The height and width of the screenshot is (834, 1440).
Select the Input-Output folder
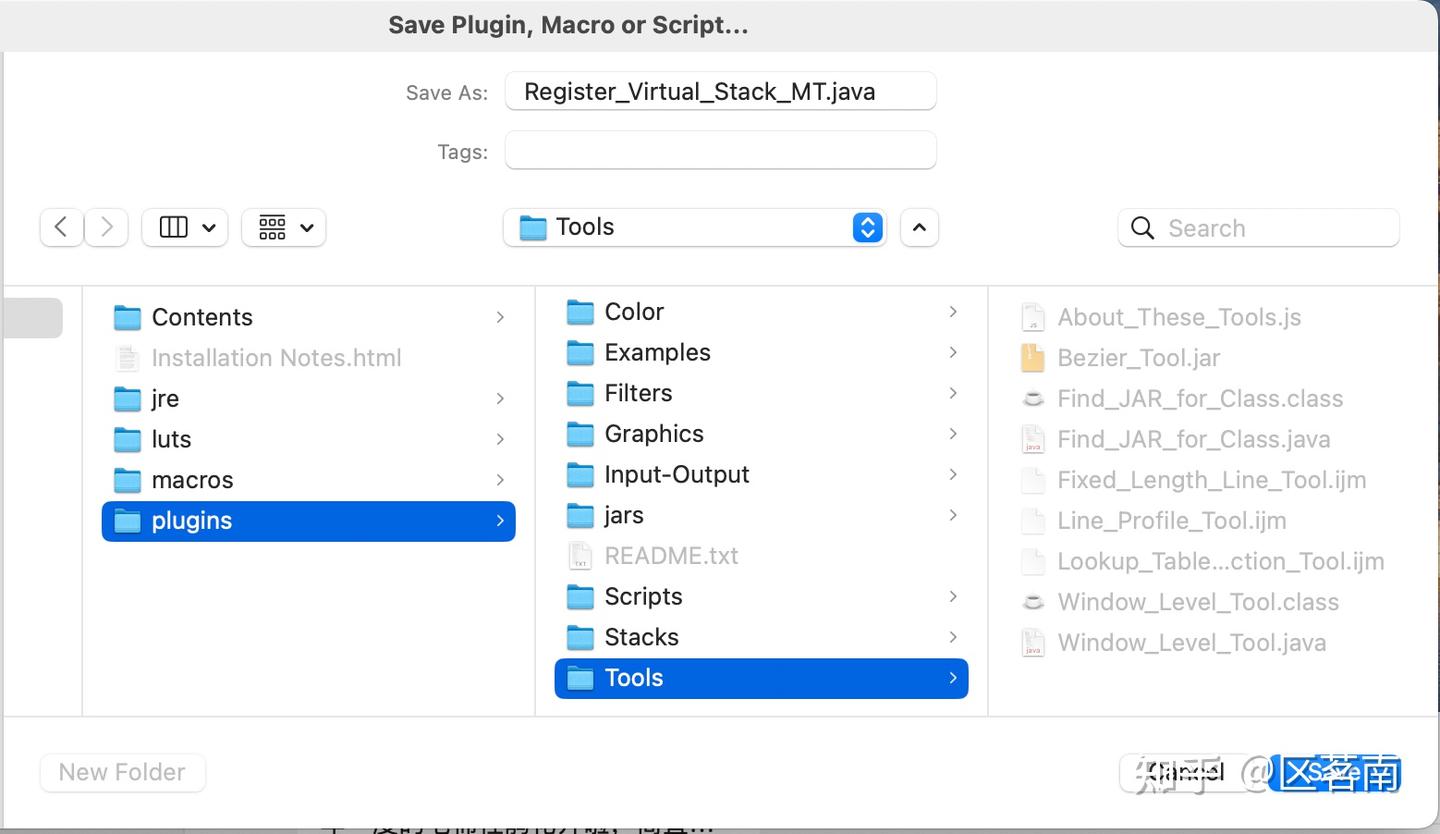pyautogui.click(x=676, y=474)
